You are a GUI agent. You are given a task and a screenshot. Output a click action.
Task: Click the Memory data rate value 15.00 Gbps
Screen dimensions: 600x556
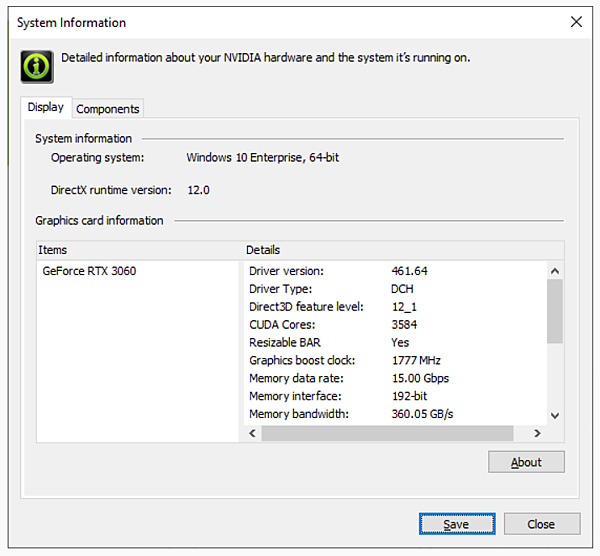tap(420, 378)
